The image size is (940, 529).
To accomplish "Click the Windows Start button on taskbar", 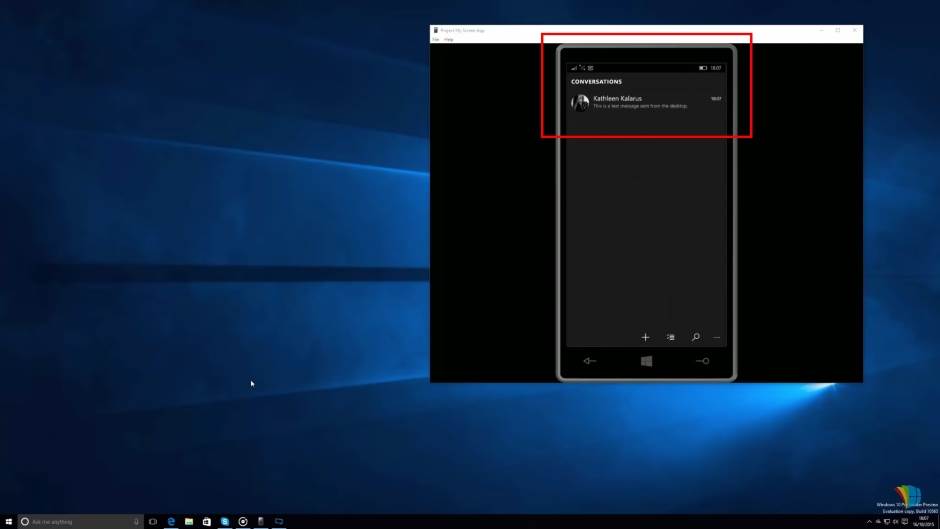I will pos(8,522).
